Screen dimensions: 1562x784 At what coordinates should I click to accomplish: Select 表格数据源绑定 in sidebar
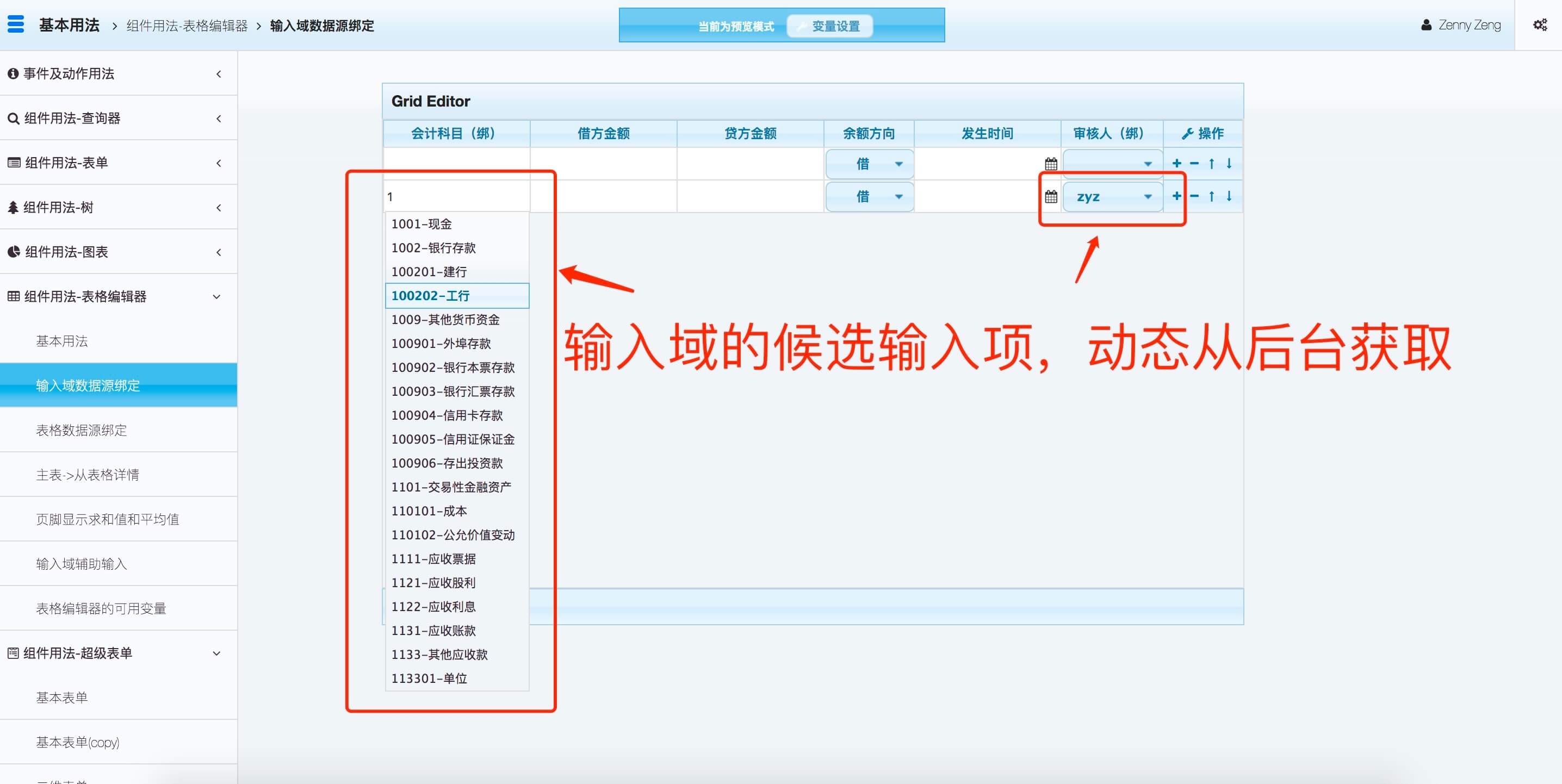81,430
